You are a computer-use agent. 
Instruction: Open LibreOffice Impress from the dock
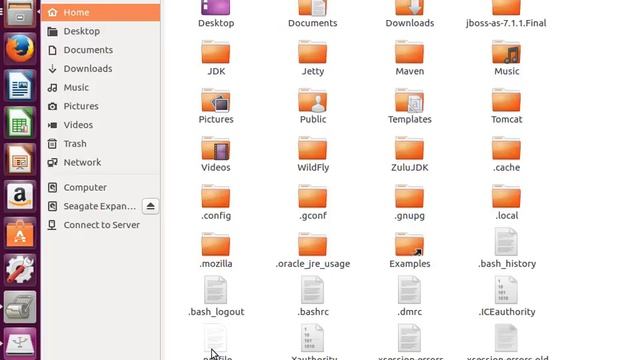coord(20,159)
